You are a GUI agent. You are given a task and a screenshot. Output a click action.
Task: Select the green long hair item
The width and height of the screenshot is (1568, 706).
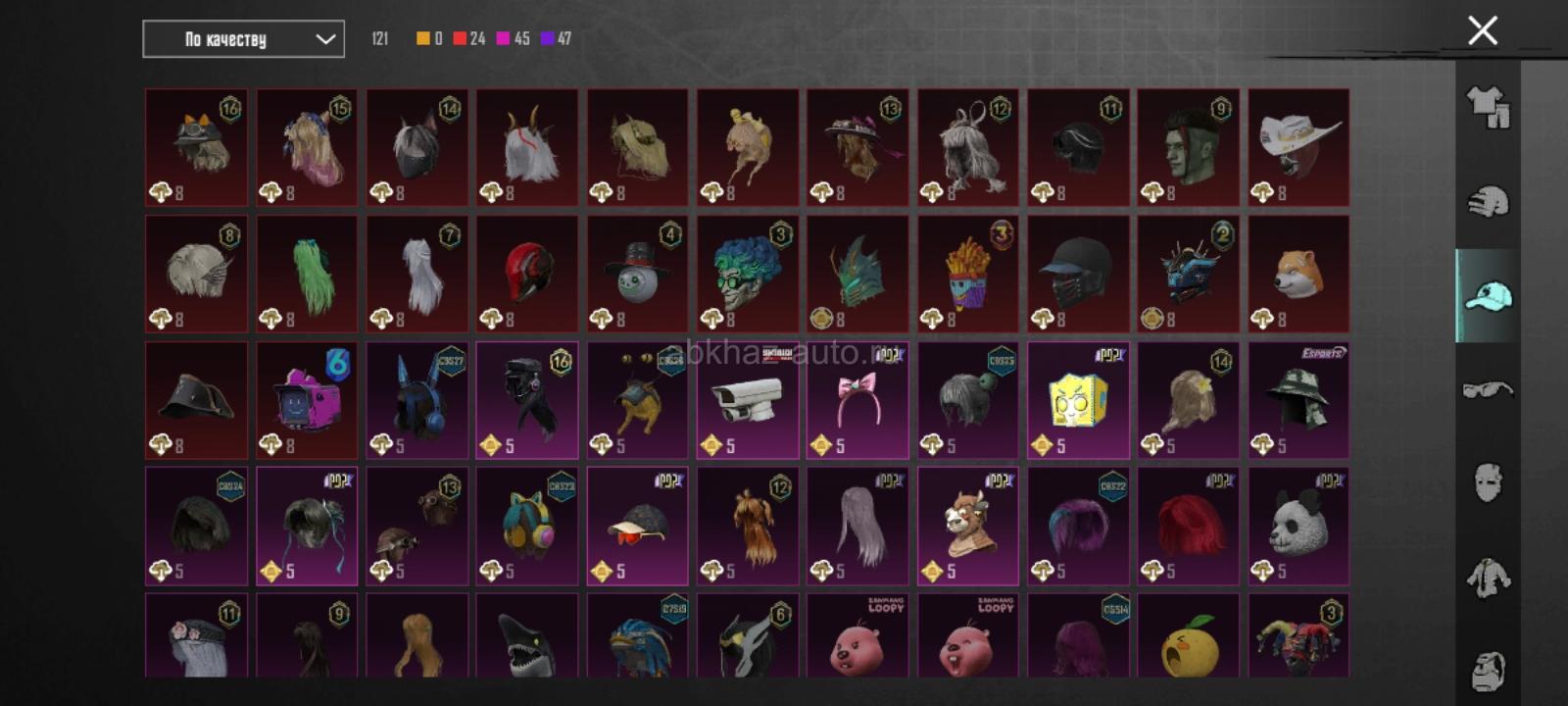tap(307, 275)
